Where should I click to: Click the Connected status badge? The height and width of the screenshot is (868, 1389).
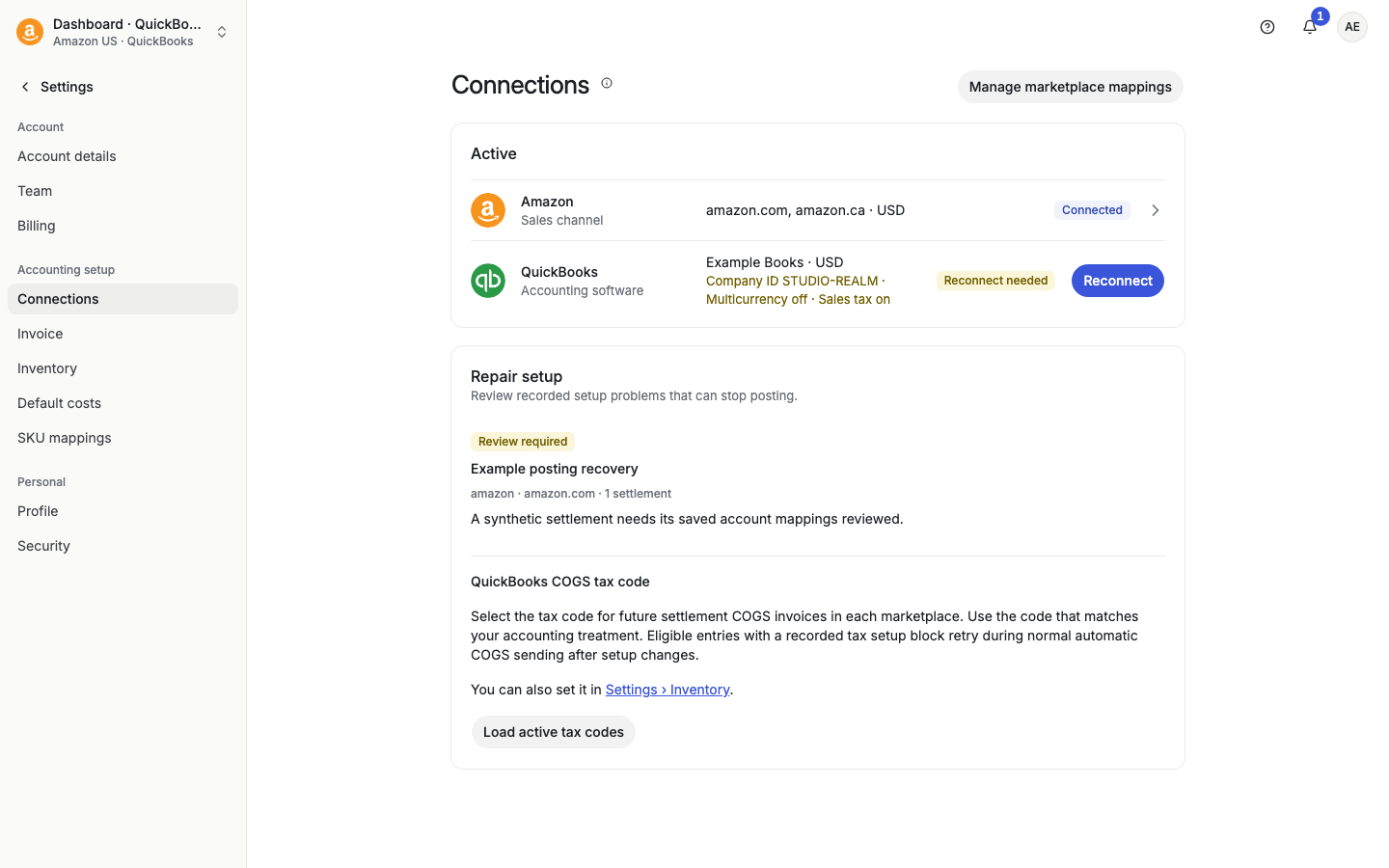pos(1092,210)
